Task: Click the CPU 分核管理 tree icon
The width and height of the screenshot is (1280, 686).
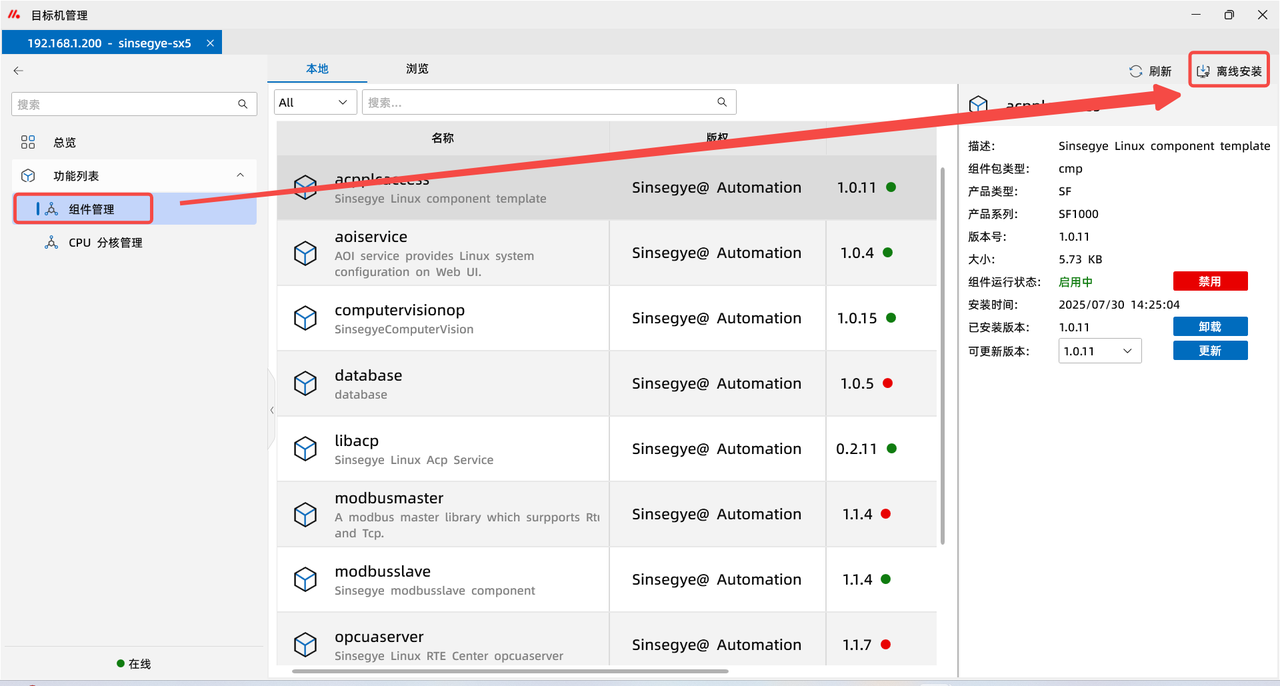Action: (x=51, y=243)
